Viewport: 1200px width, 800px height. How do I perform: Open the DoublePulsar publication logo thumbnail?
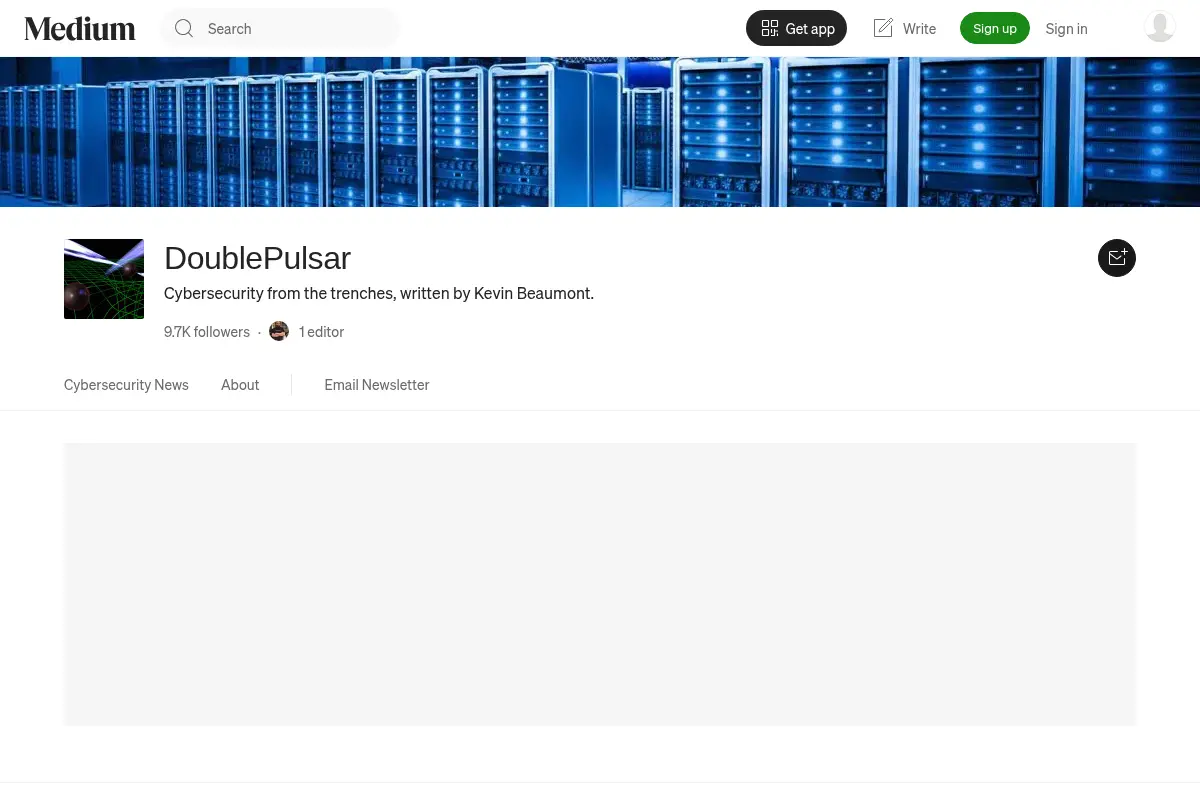104,279
